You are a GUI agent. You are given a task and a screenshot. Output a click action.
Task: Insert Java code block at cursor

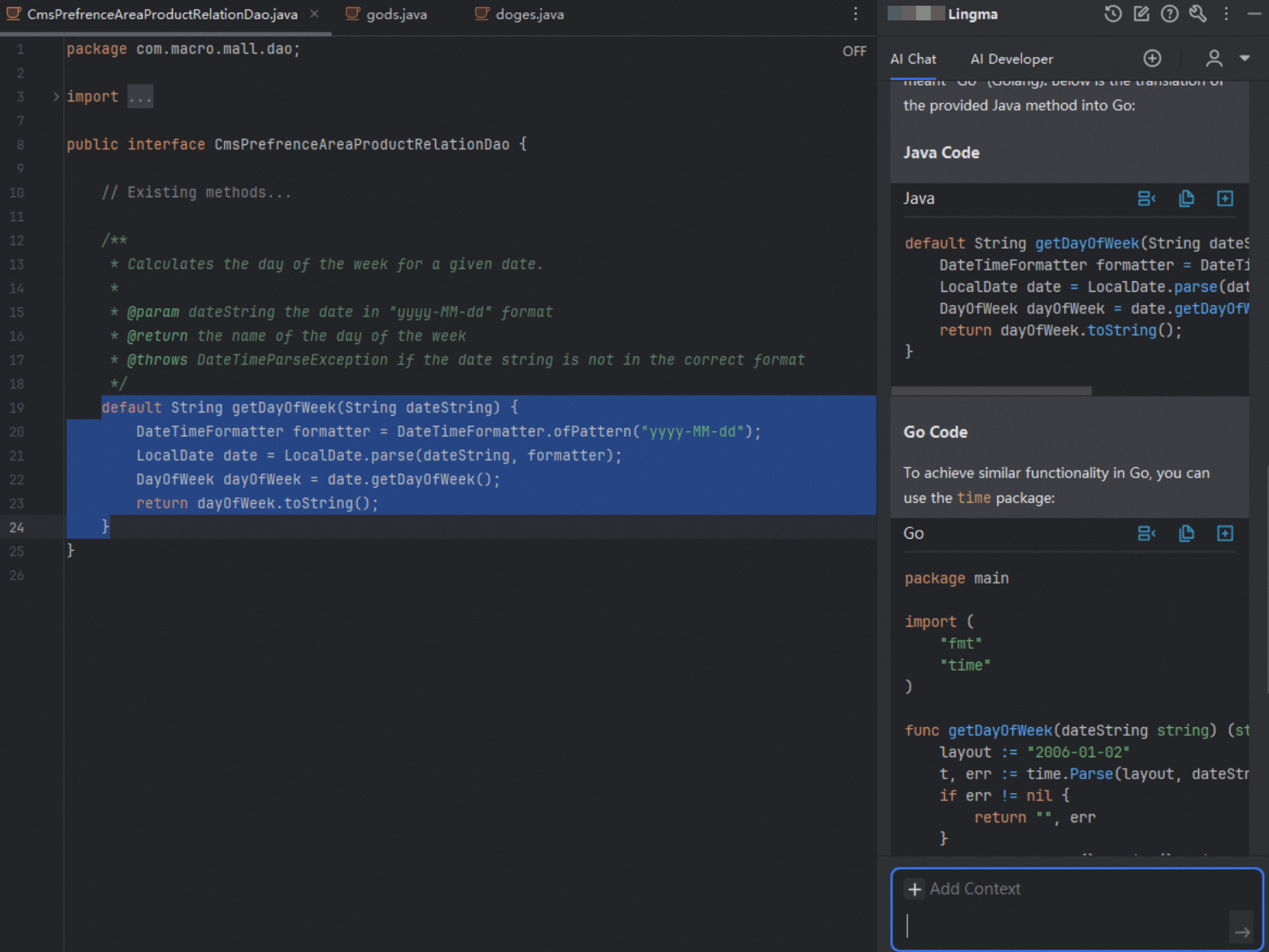click(x=1147, y=198)
